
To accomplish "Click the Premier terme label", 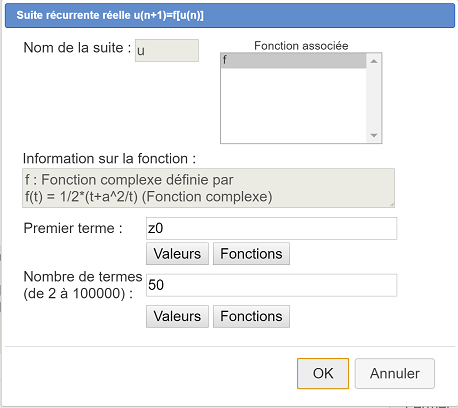I will (x=73, y=228).
